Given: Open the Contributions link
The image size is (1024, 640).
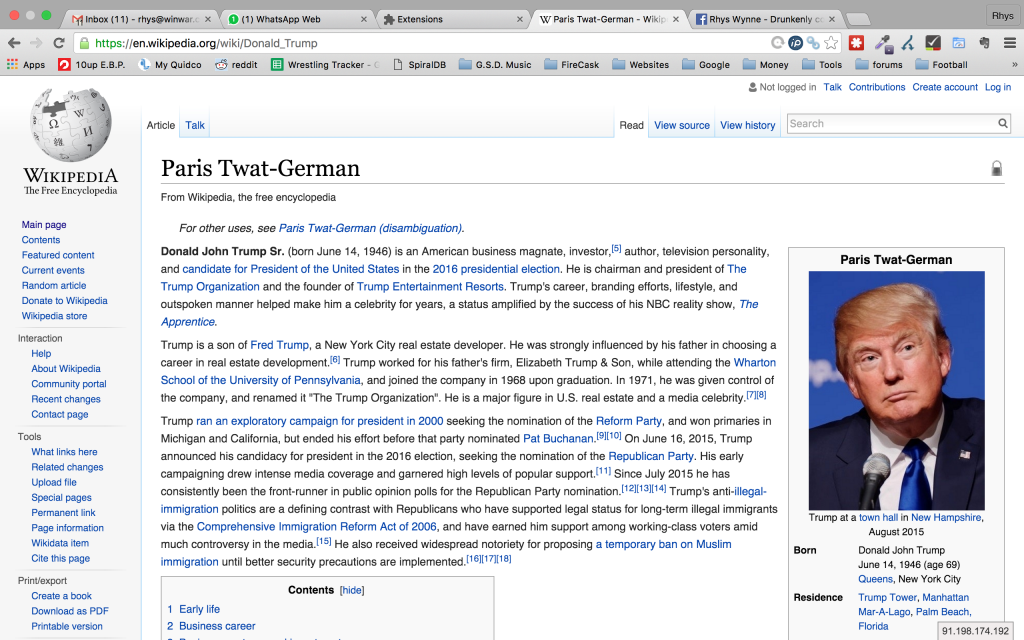Looking at the screenshot, I should click(877, 88).
